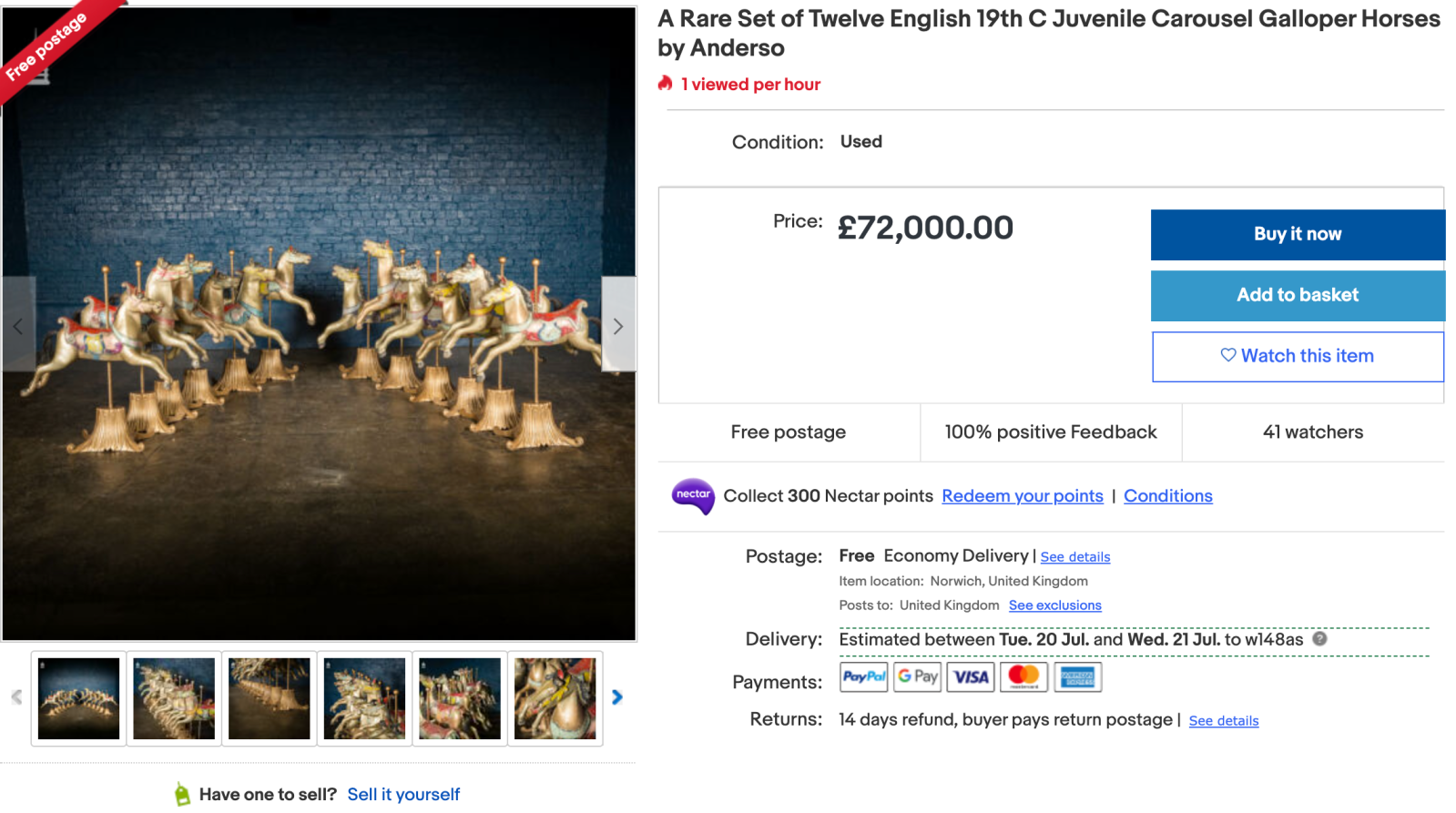Toggle Watch this item heart button

[x=1297, y=357]
